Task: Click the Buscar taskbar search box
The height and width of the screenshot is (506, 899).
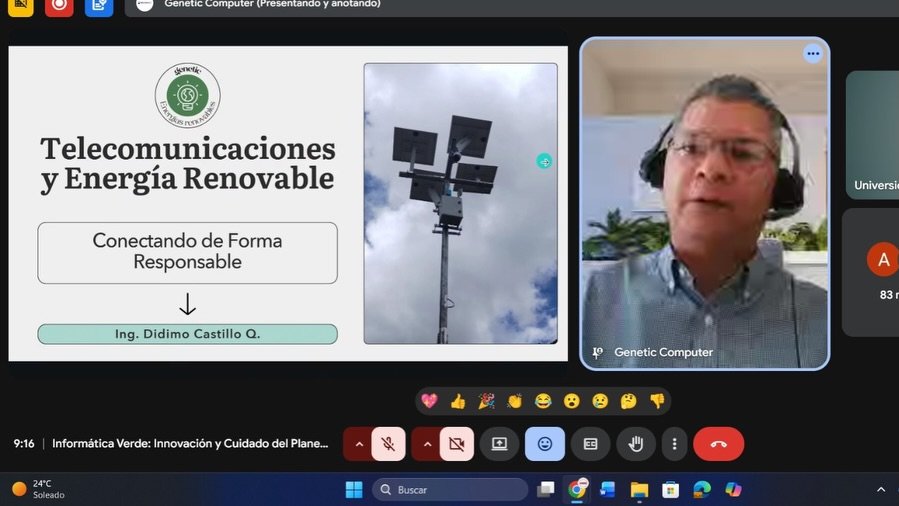Action: pos(450,489)
